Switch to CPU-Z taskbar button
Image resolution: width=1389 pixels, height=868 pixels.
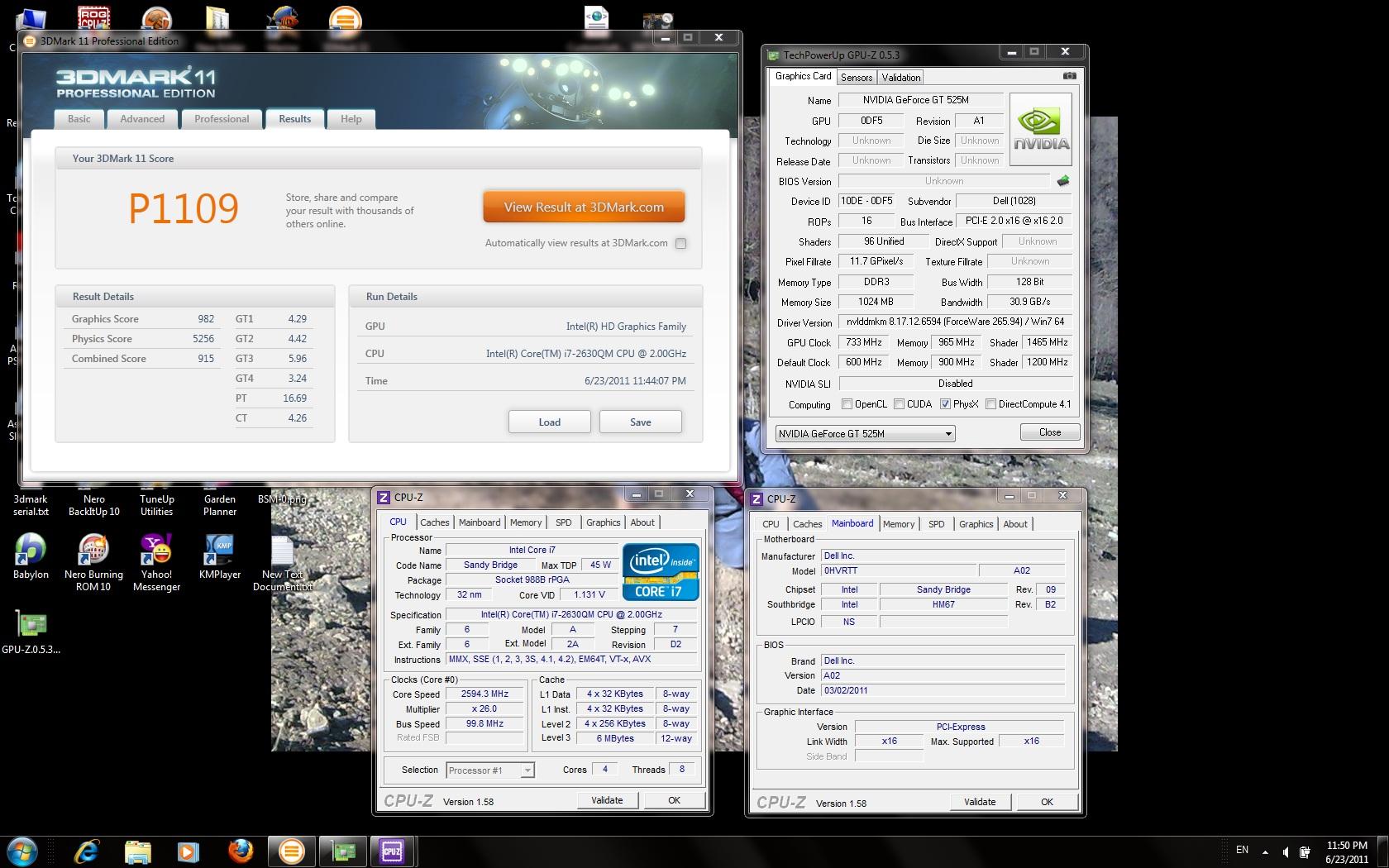(392, 851)
